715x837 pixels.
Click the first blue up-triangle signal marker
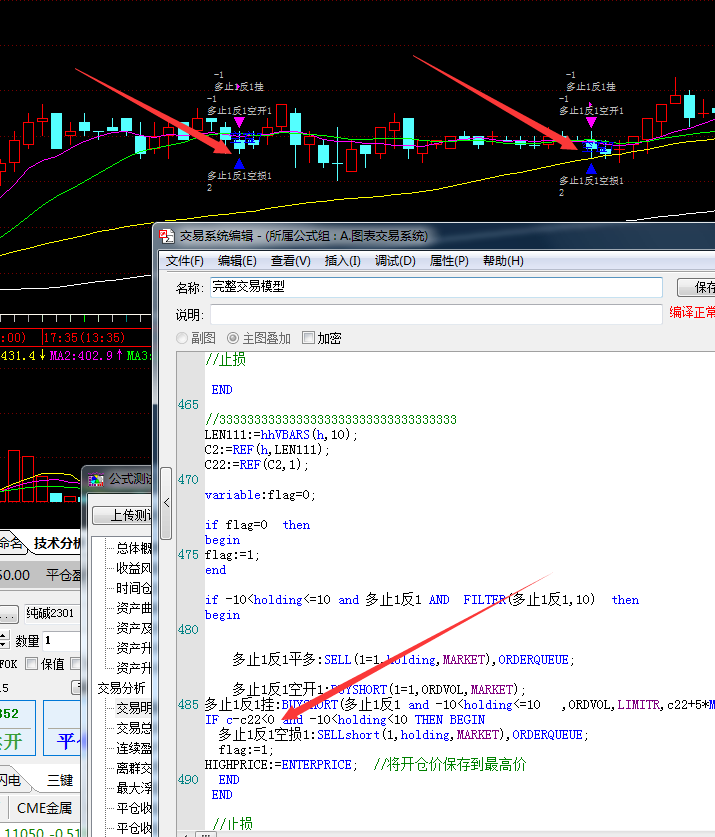pos(239,163)
